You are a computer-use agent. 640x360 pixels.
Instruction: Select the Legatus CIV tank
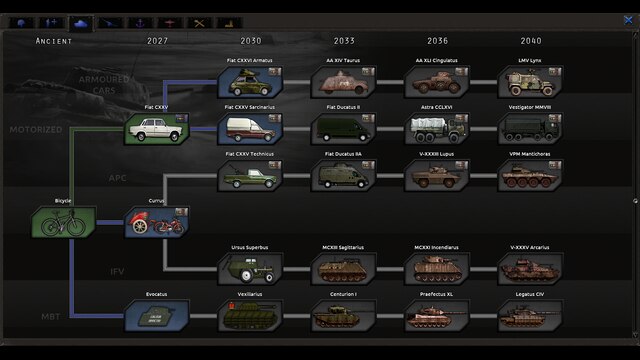(x=530, y=316)
